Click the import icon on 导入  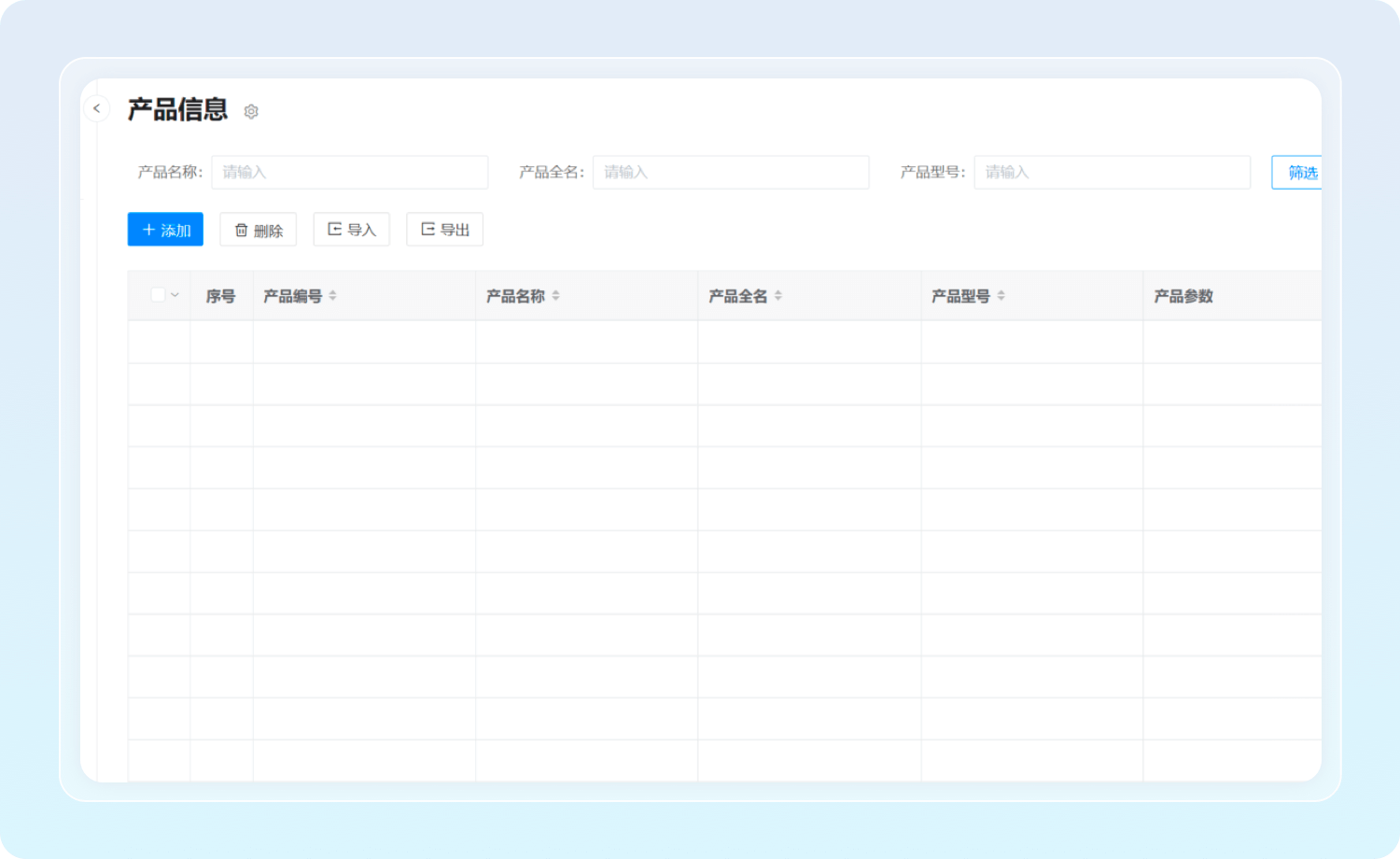(334, 230)
